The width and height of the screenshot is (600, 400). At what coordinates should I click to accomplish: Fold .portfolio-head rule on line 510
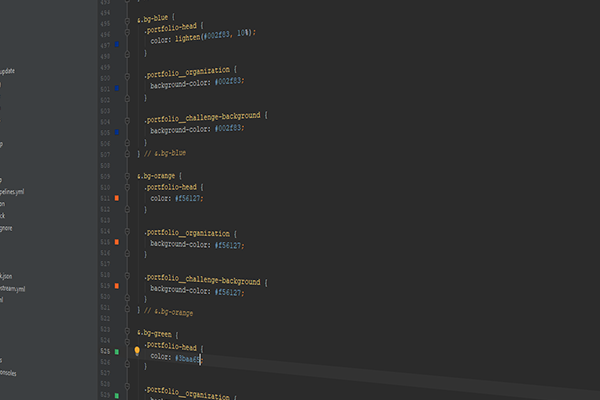127,187
